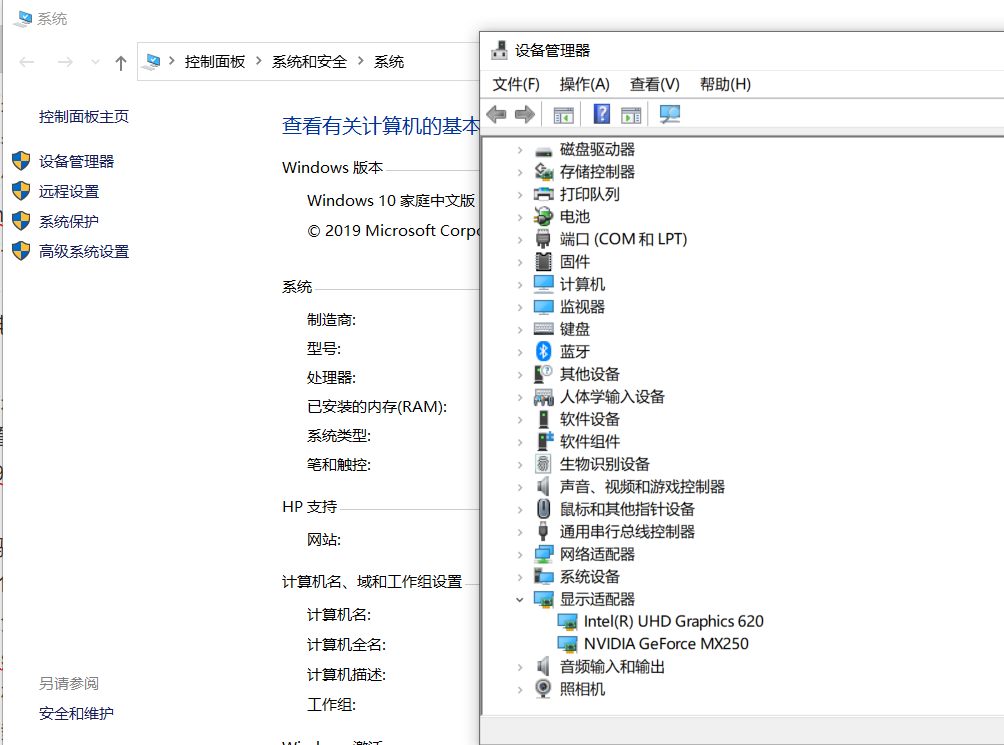1004x745 pixels.
Task: Select the 磁盘驱动器 disk drive icon
Action: [x=544, y=150]
